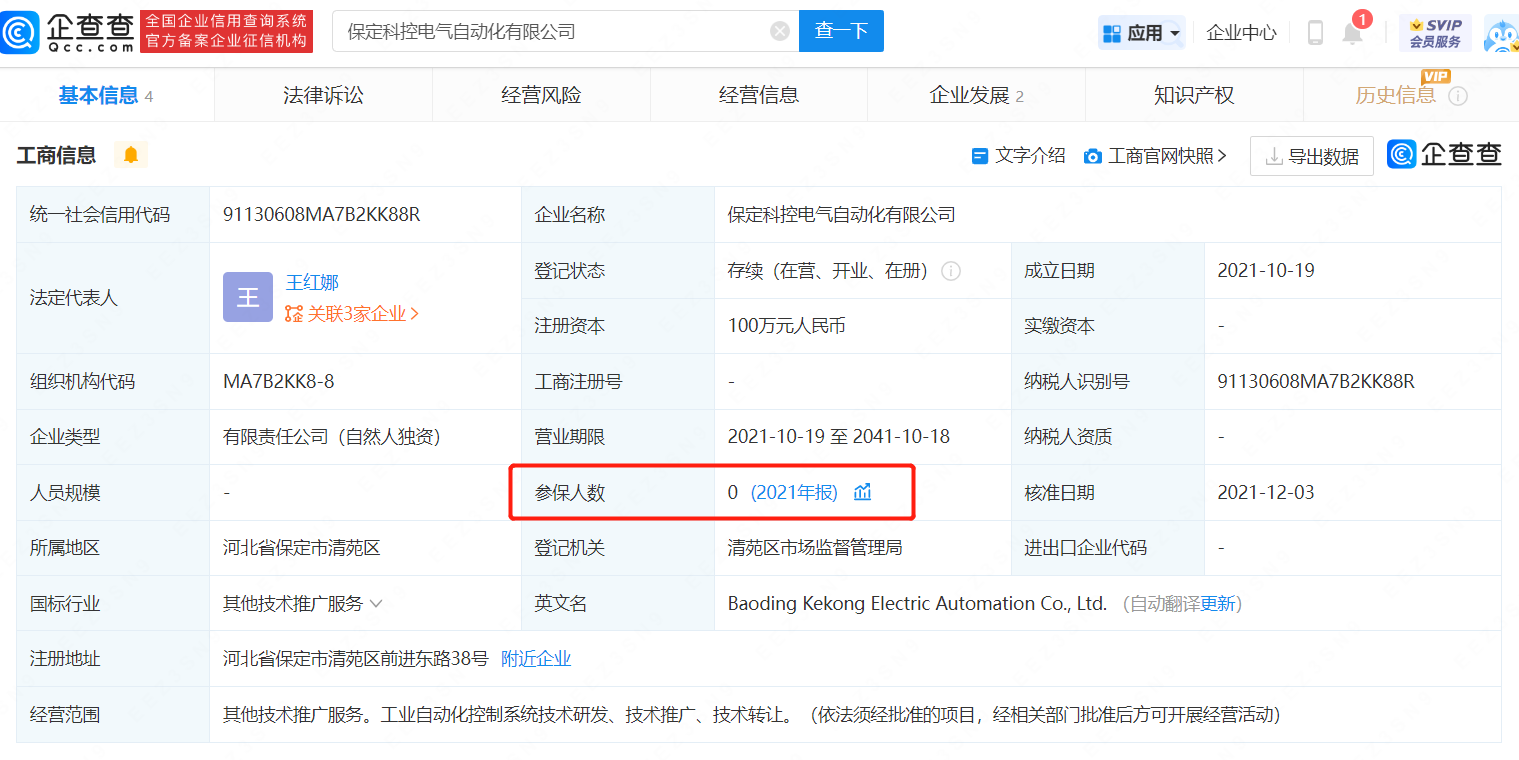Click the 王 avatar thumbnail

248,297
